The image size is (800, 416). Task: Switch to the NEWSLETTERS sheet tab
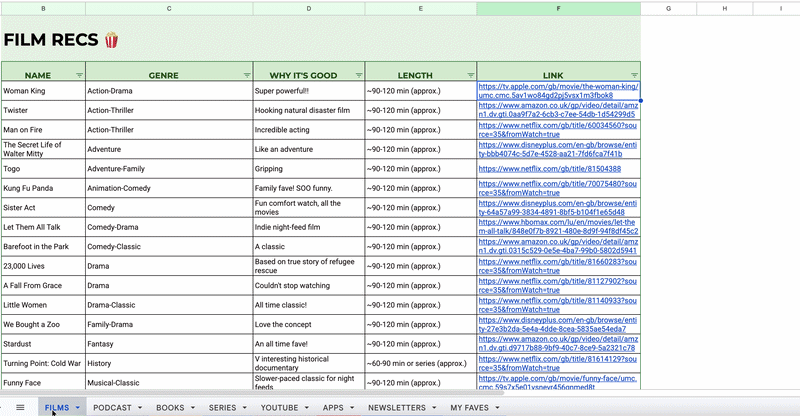pos(397,408)
